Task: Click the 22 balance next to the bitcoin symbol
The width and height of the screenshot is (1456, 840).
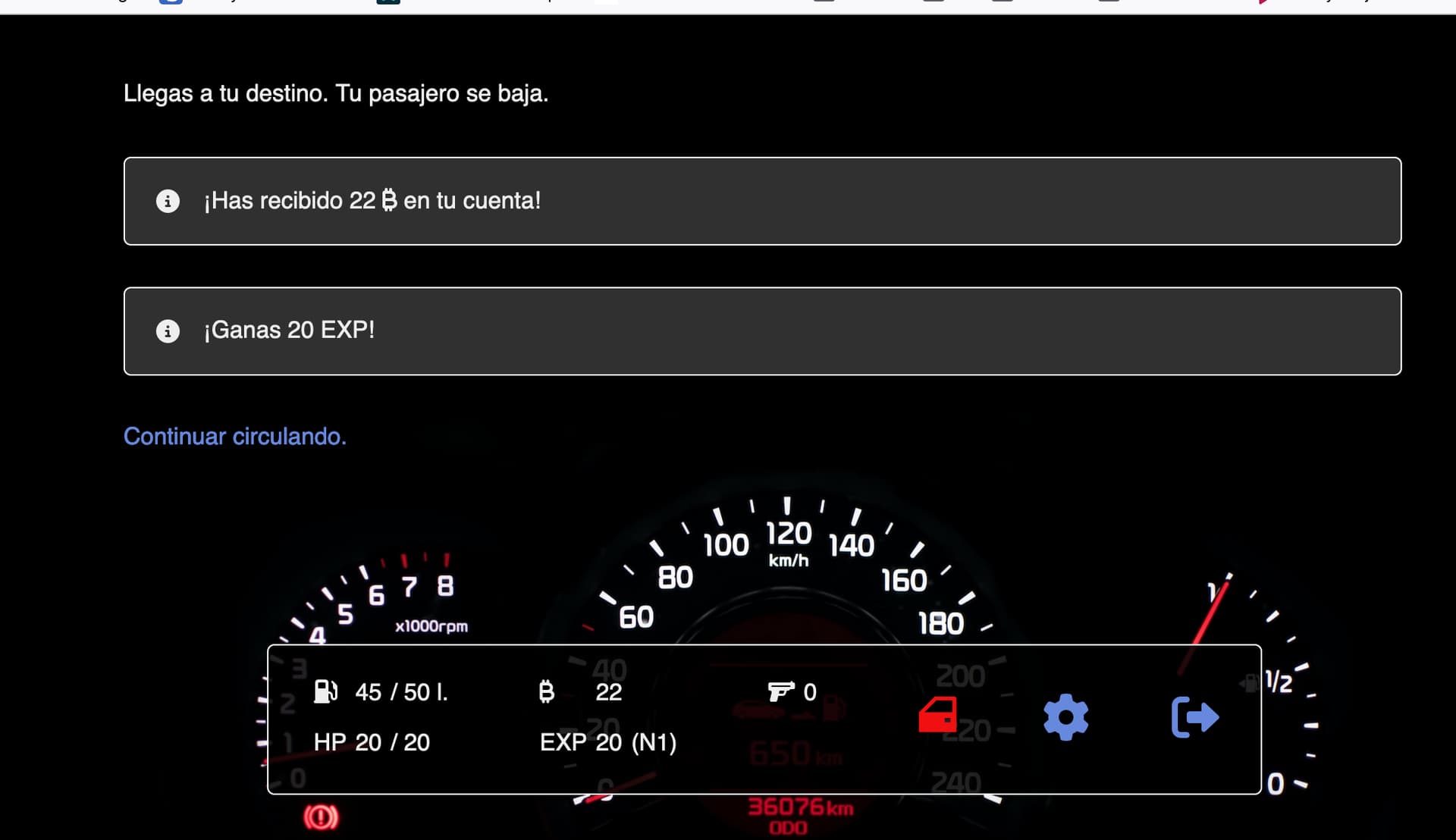Action: click(608, 692)
